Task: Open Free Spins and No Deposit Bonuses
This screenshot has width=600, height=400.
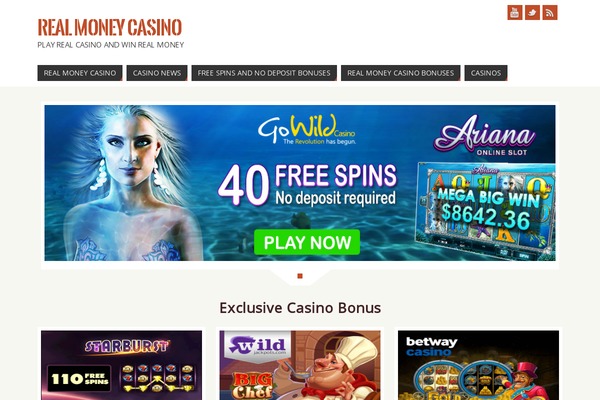Action: tap(264, 73)
